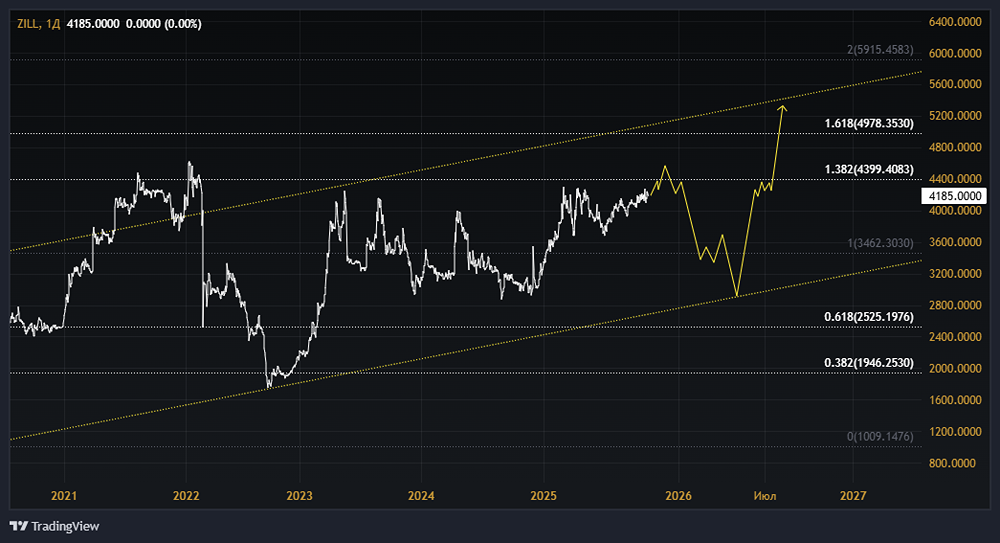Viewport: 1000px width, 543px height.
Task: Click the 5200.0000 price axis label
Action: (x=955, y=115)
